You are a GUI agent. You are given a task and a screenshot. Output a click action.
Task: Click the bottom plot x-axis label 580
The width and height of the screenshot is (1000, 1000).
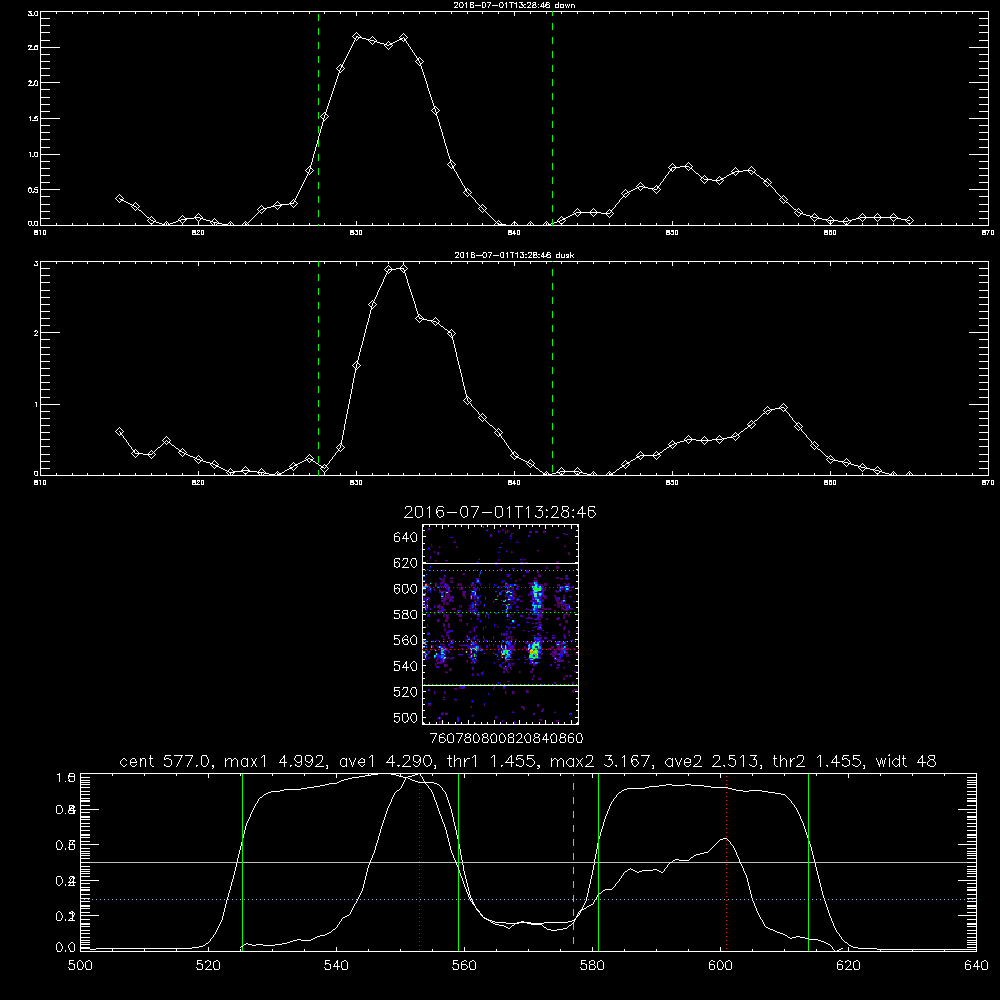(x=592, y=966)
